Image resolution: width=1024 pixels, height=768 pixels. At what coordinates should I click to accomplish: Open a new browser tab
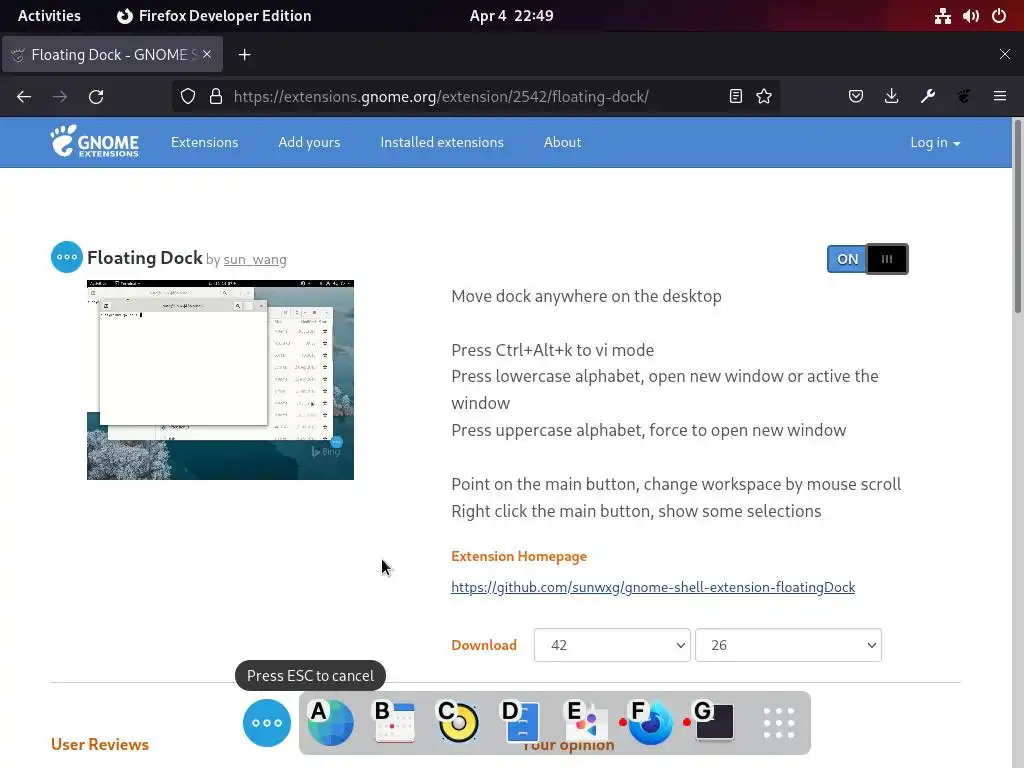click(x=244, y=55)
